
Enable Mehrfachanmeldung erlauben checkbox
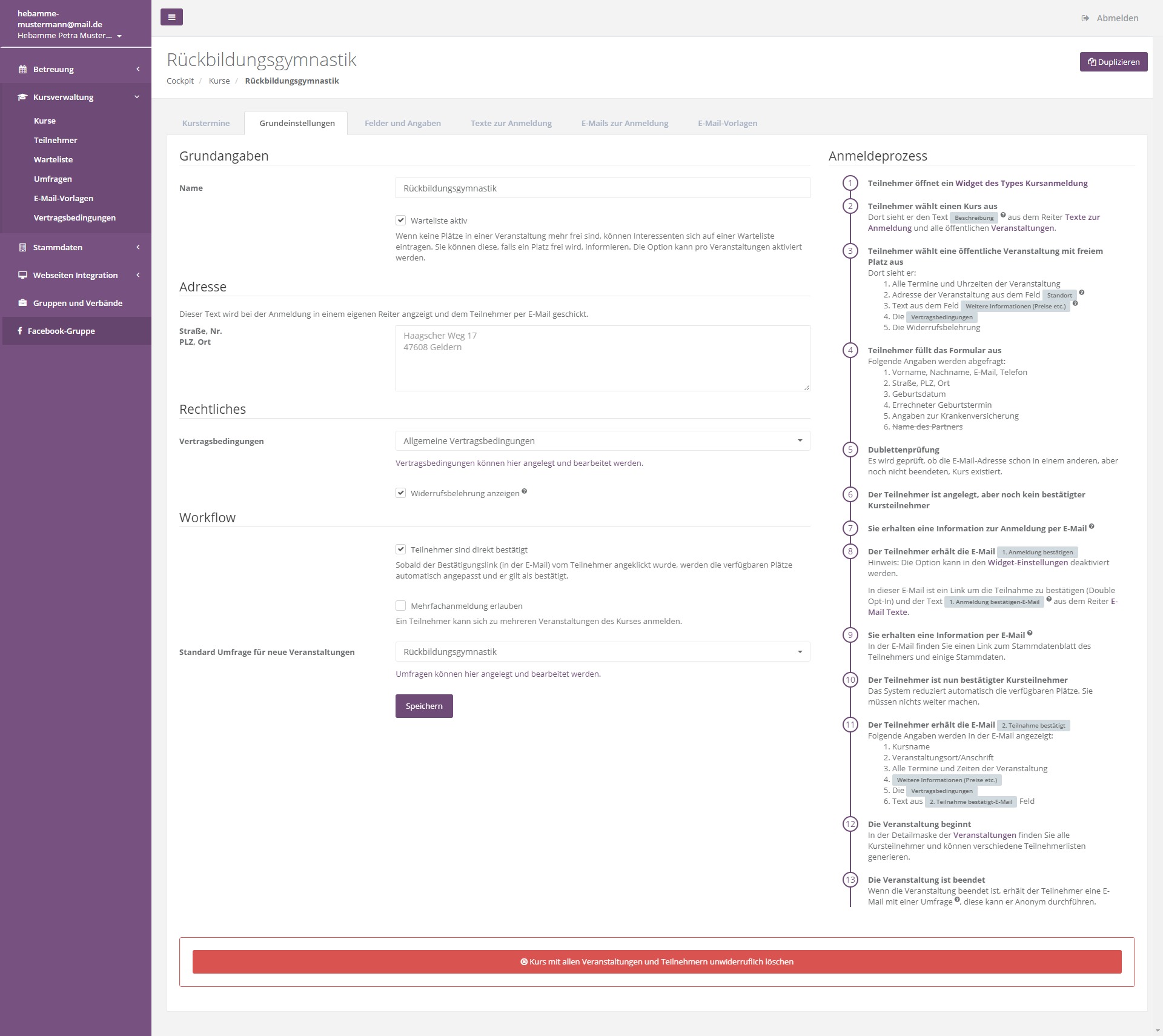(400, 606)
